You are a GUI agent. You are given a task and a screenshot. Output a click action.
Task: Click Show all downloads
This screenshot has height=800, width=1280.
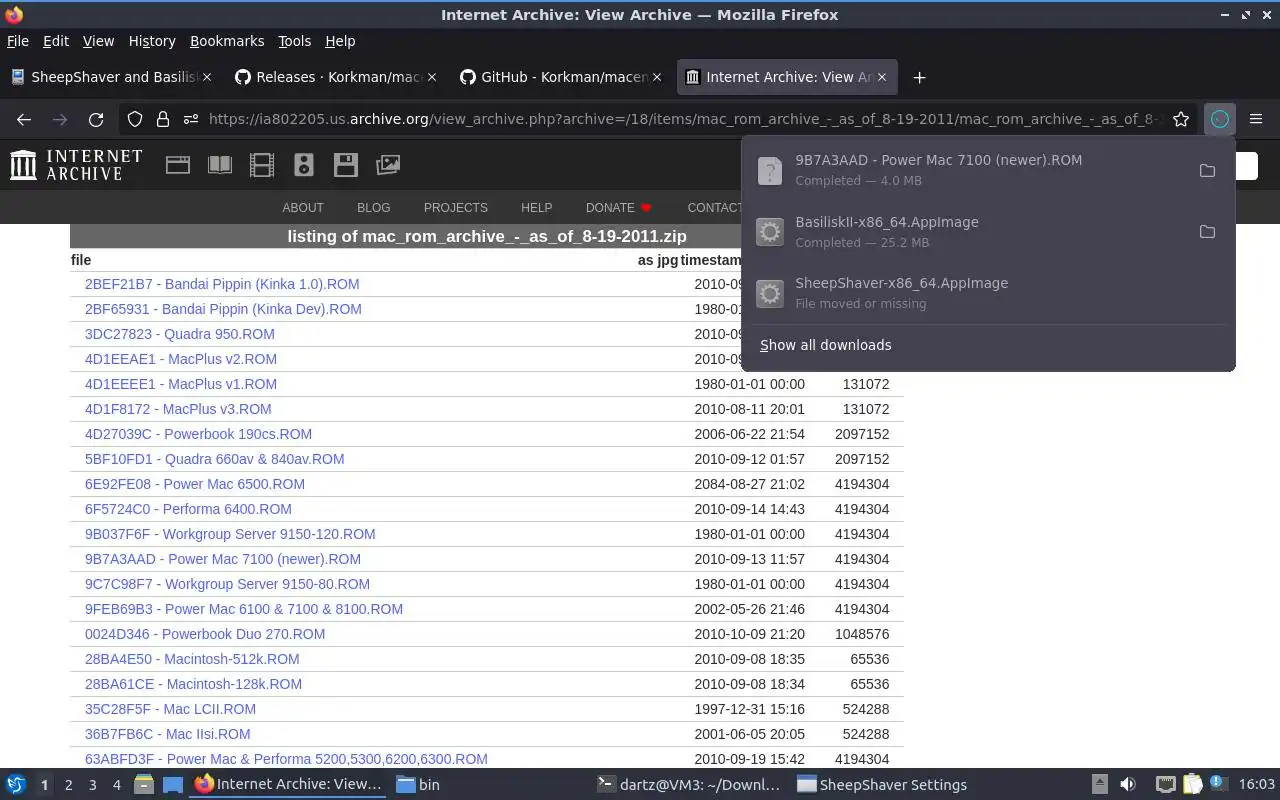[x=826, y=345]
